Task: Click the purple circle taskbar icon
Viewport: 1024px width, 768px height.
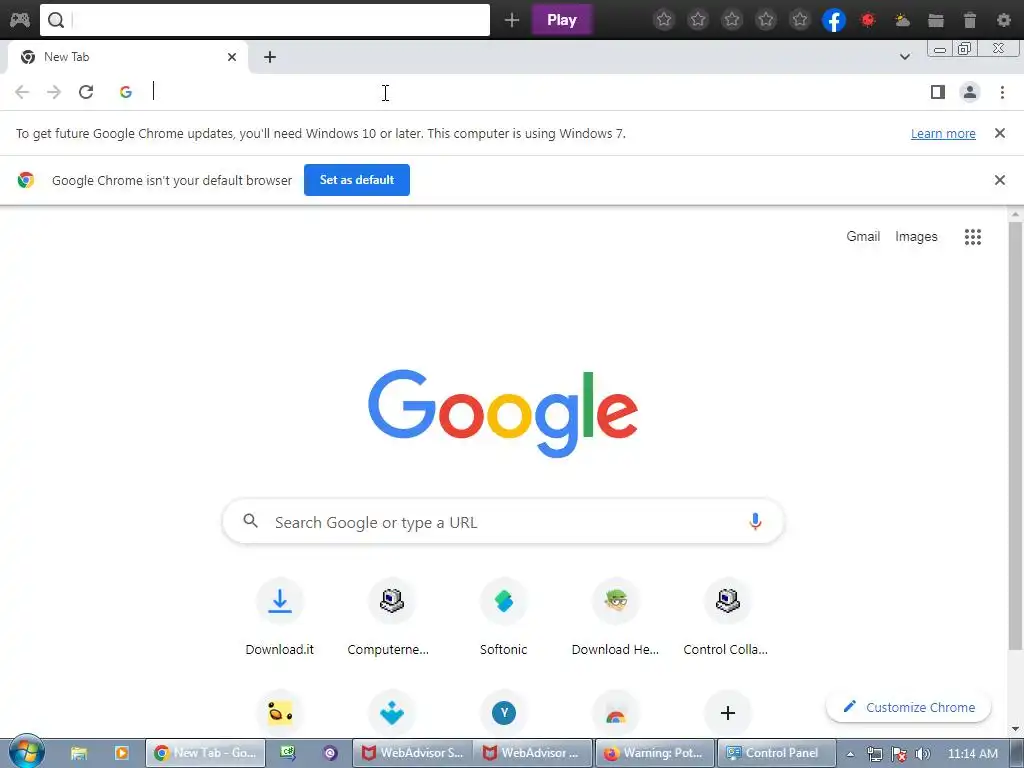Action: pos(330,753)
